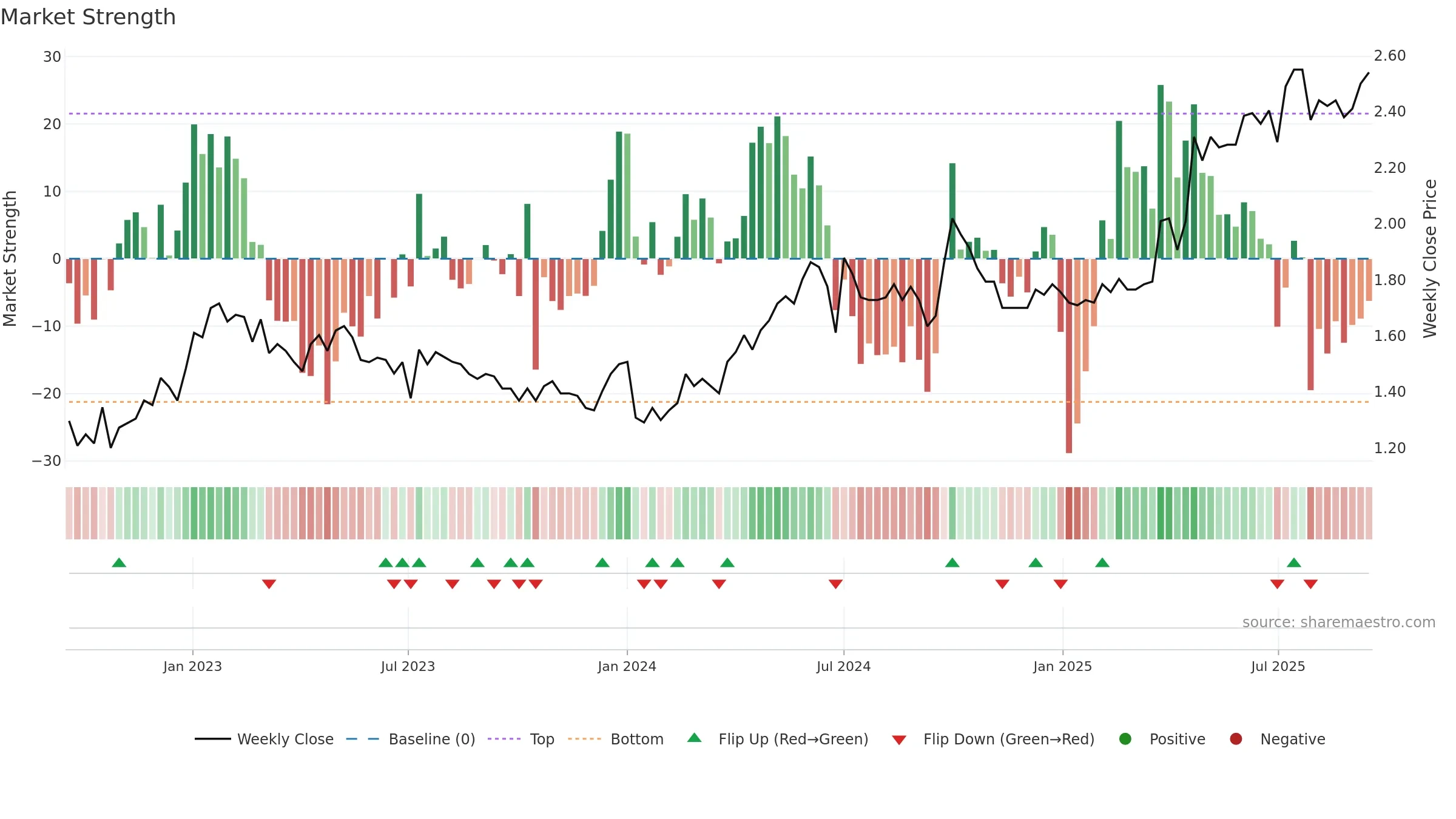
Task: Click the "Weekly Close Price" right axis label
Action: [x=1430, y=258]
